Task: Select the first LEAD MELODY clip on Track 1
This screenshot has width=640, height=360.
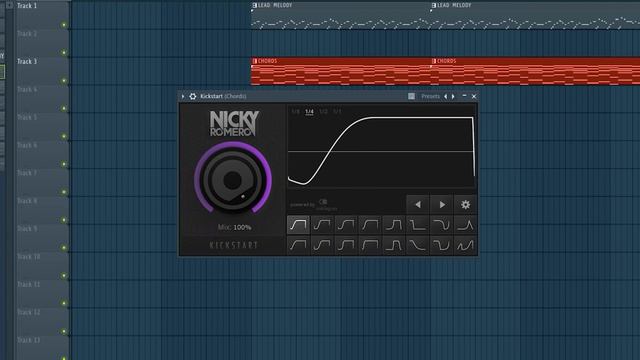Action: 340,16
